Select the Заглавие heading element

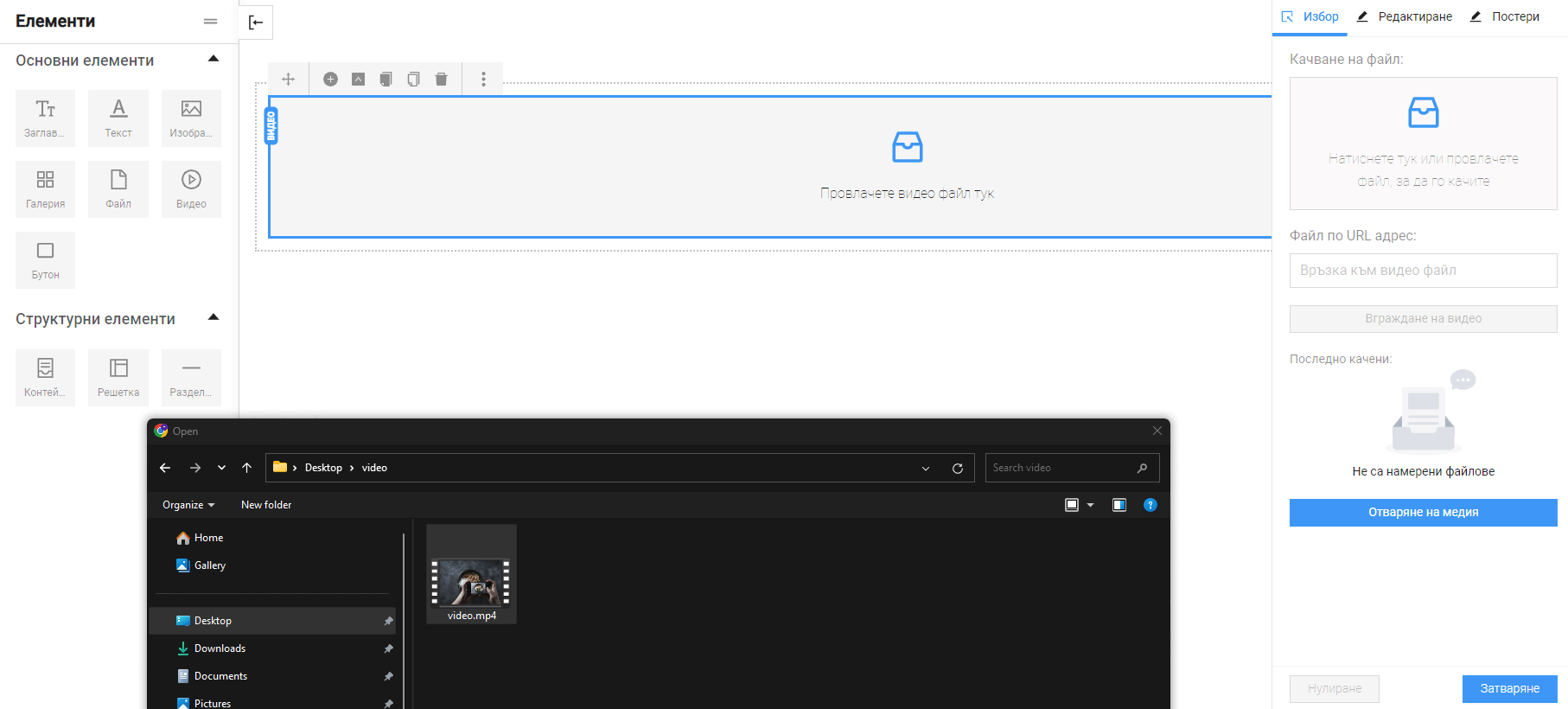[x=45, y=118]
